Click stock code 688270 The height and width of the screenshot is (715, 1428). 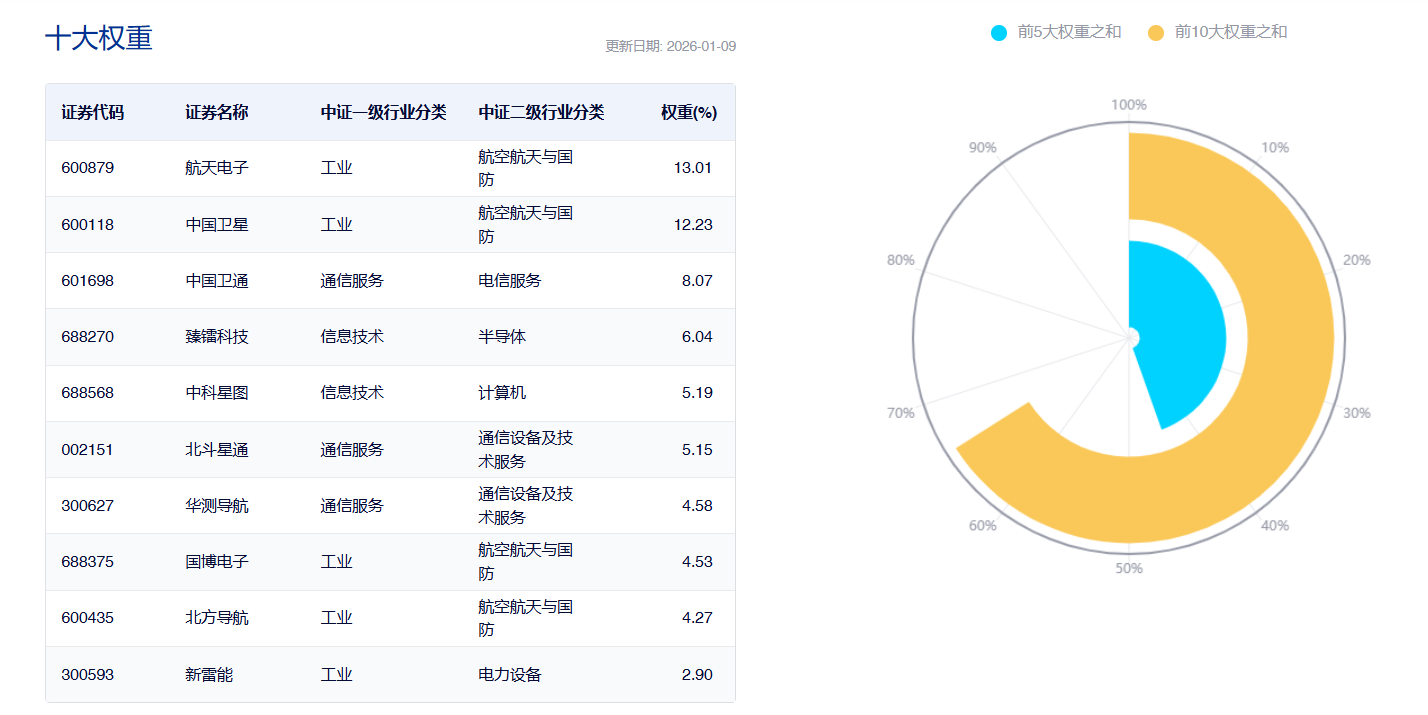(87, 337)
